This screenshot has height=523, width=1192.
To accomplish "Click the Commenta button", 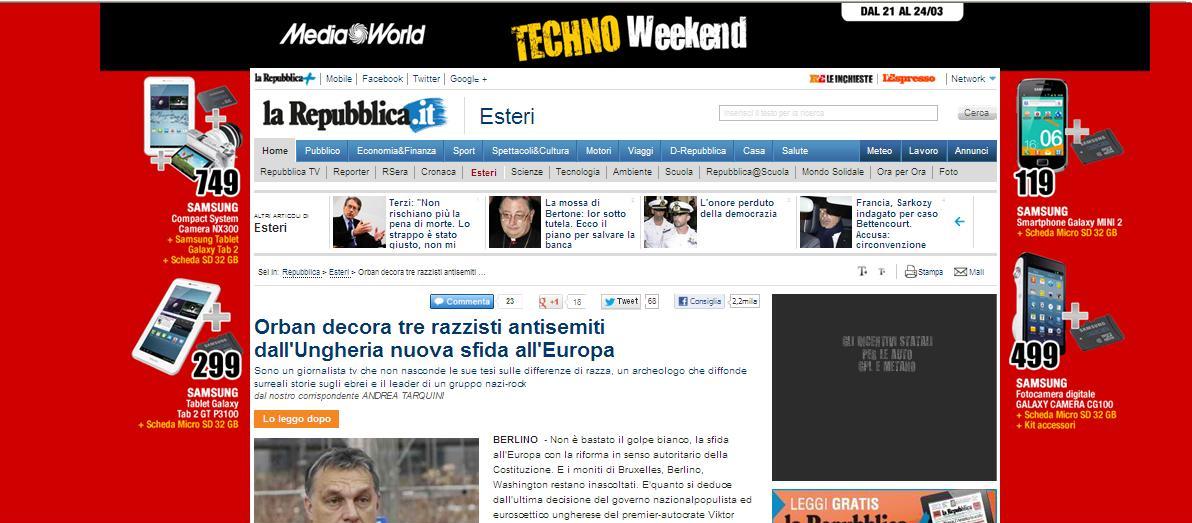I will point(462,302).
